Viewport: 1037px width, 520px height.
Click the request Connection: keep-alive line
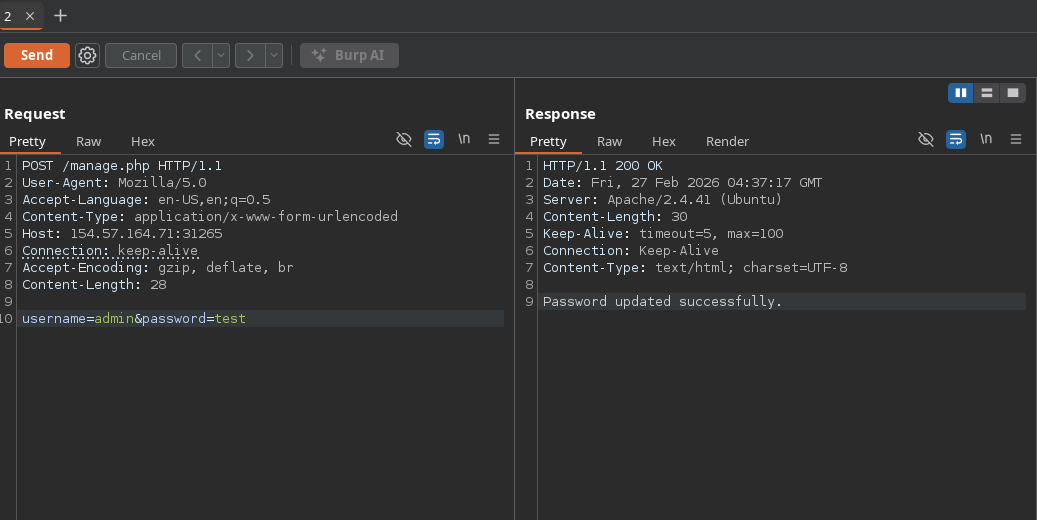[110, 251]
